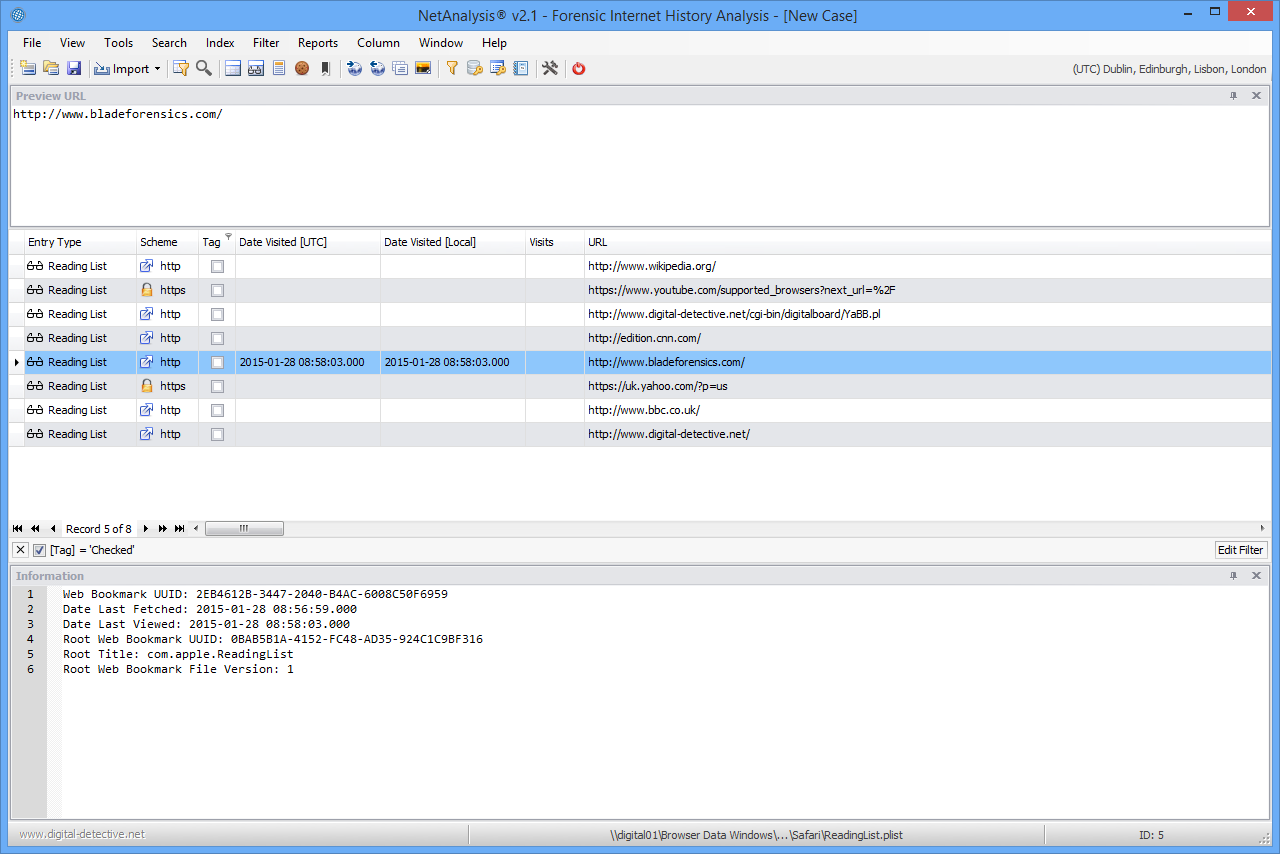The image size is (1280, 854).
Task: Open the Import dropdown arrow
Action: (x=158, y=69)
